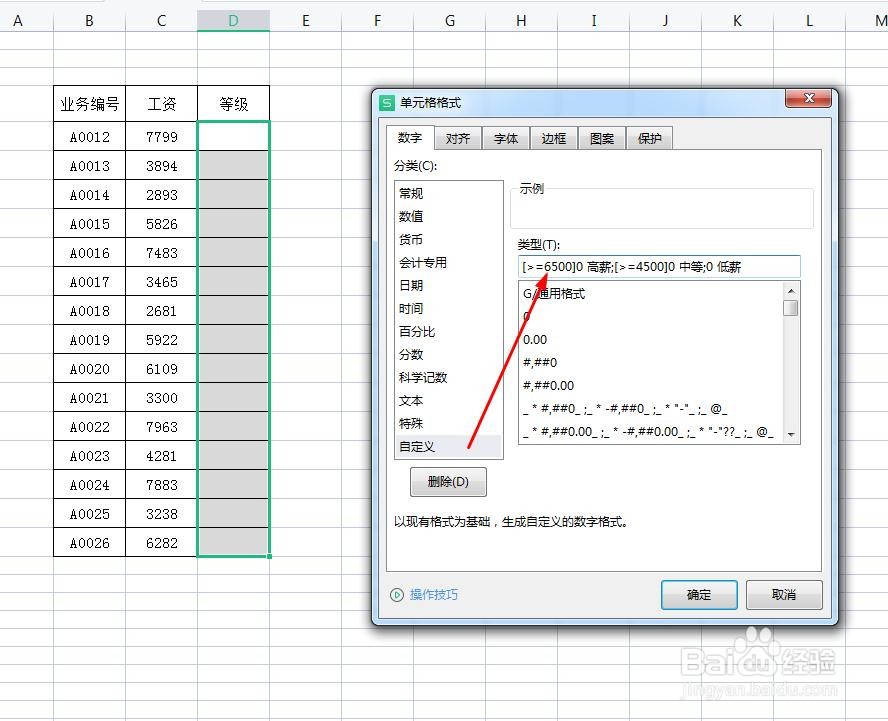This screenshot has height=721, width=888.
Task: Choose the #,##0.00 format in type list
Action: coord(651,386)
